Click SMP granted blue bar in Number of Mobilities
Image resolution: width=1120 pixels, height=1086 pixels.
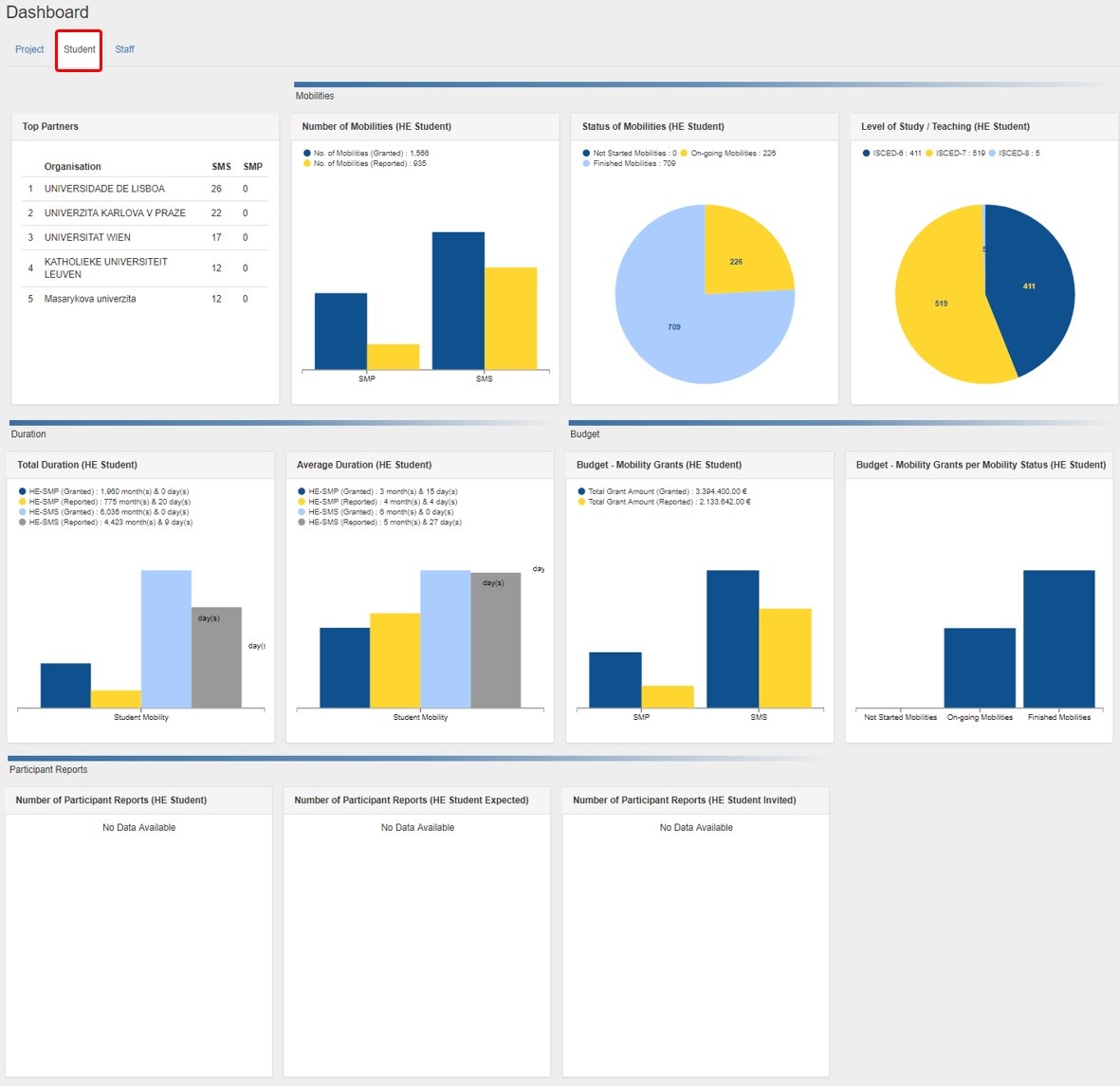pyautogui.click(x=340, y=332)
